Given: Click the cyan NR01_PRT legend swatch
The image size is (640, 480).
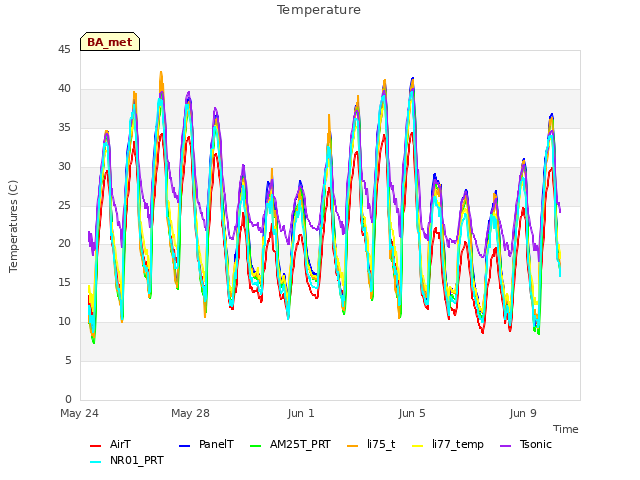Looking at the screenshot, I should coord(95,462).
